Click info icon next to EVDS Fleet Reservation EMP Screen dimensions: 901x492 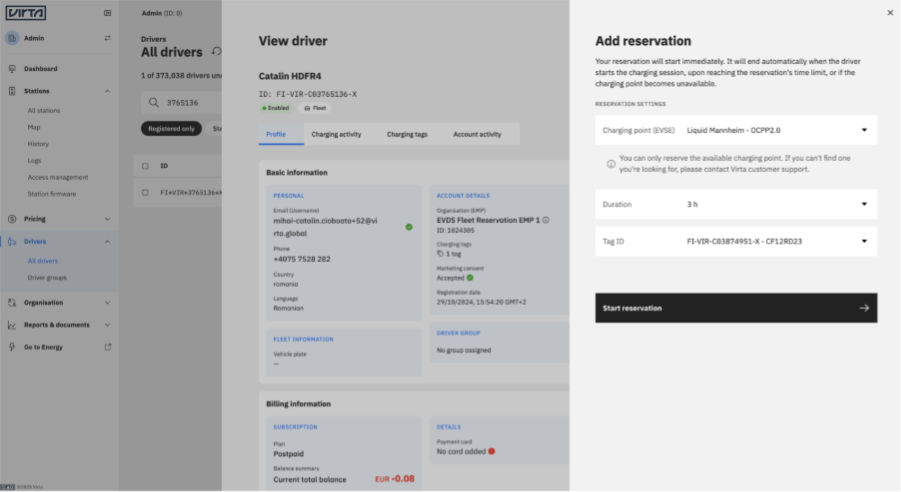tap(546, 220)
